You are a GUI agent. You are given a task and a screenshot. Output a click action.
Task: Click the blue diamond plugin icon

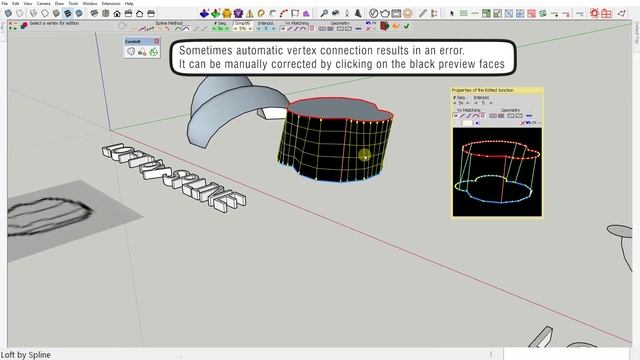coord(204,13)
